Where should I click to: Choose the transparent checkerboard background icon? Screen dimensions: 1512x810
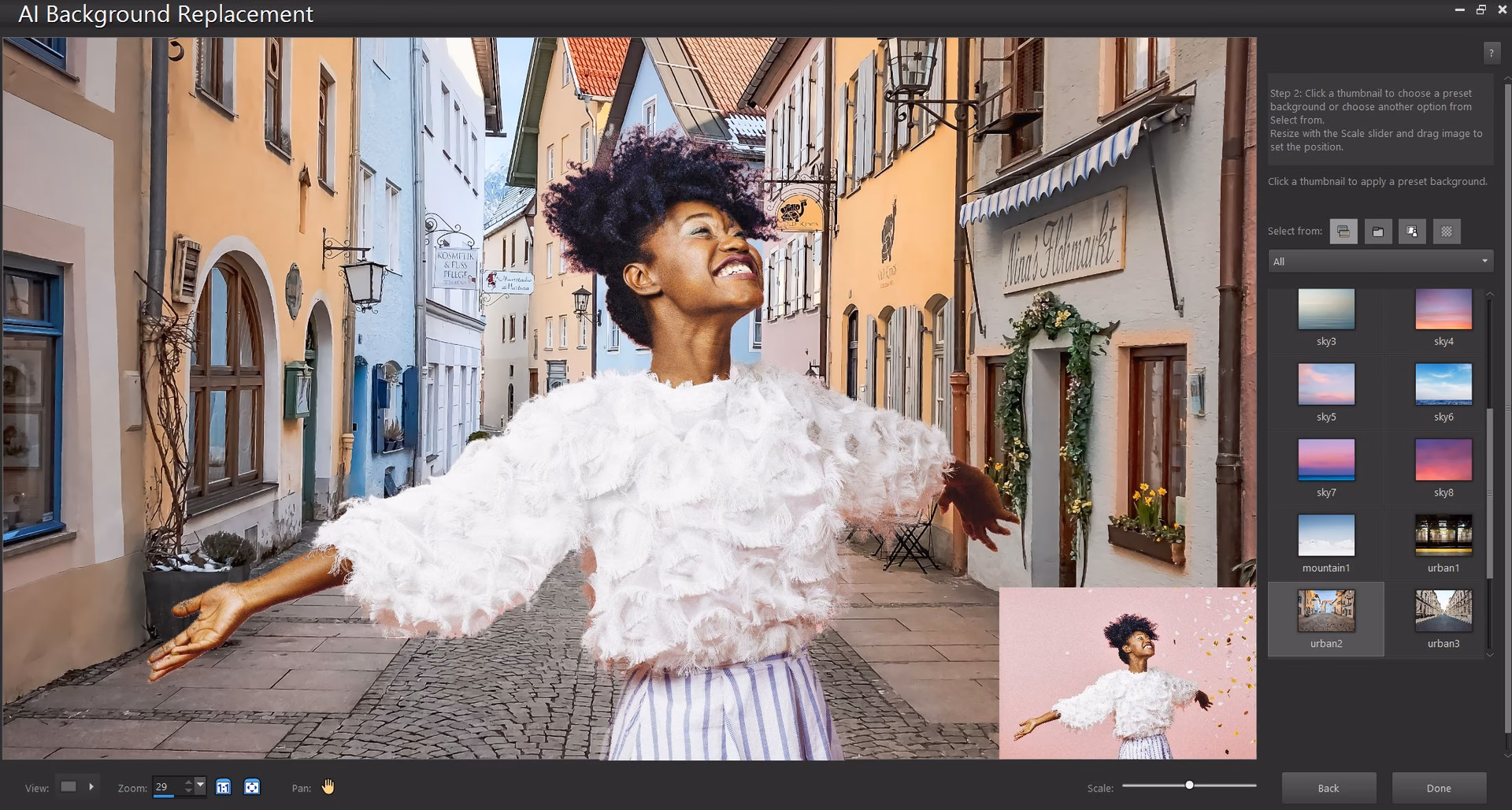1447,231
